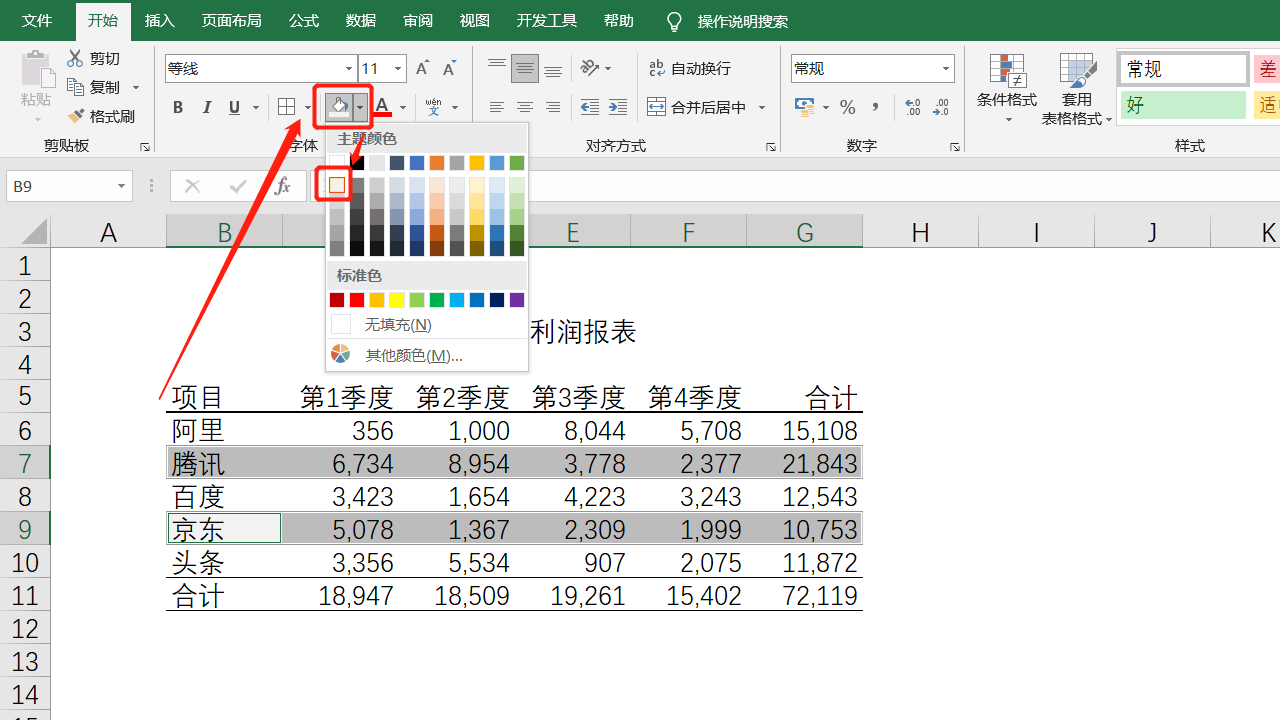Open the number group dialog launcher
This screenshot has height=720, width=1280.
click(x=957, y=147)
